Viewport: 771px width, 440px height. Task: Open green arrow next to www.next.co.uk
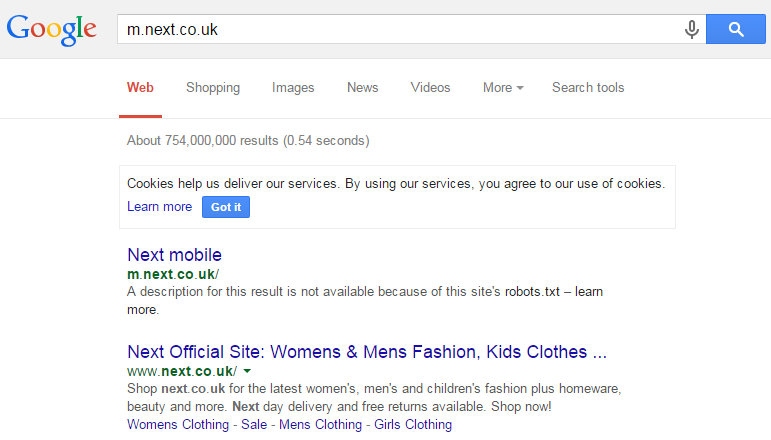[247, 371]
